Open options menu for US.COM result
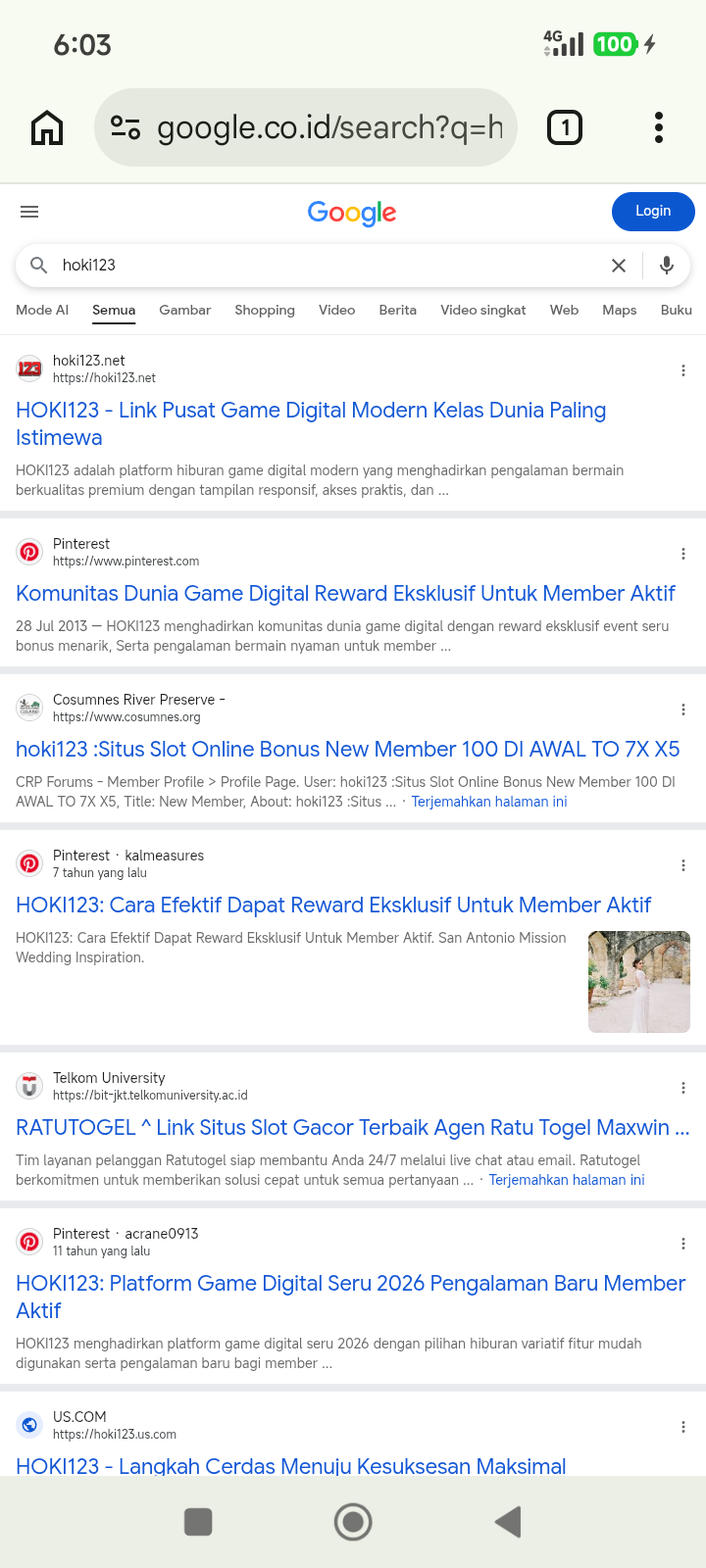This screenshot has width=706, height=1568. click(683, 1427)
